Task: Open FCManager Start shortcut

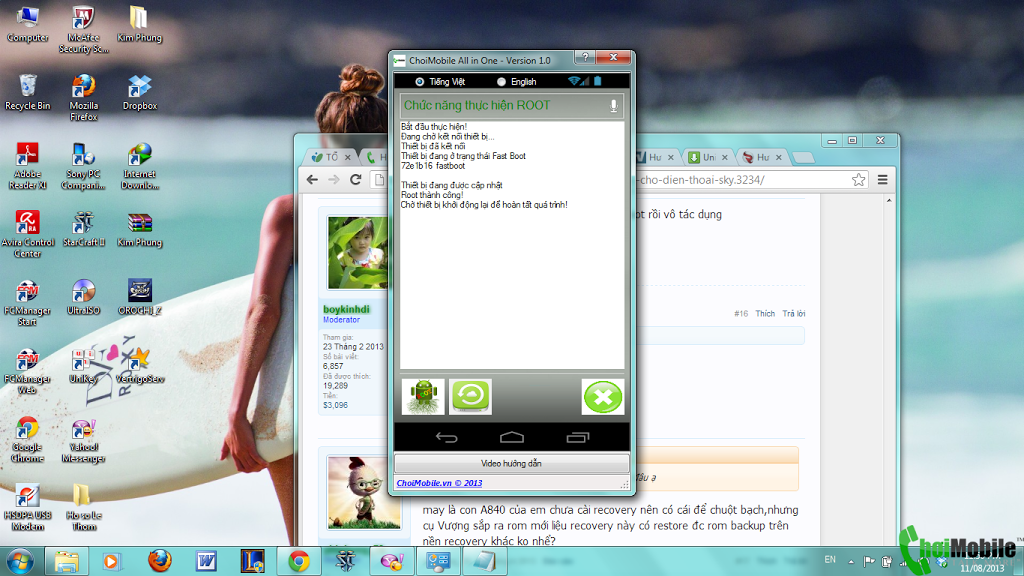Action: tap(27, 302)
